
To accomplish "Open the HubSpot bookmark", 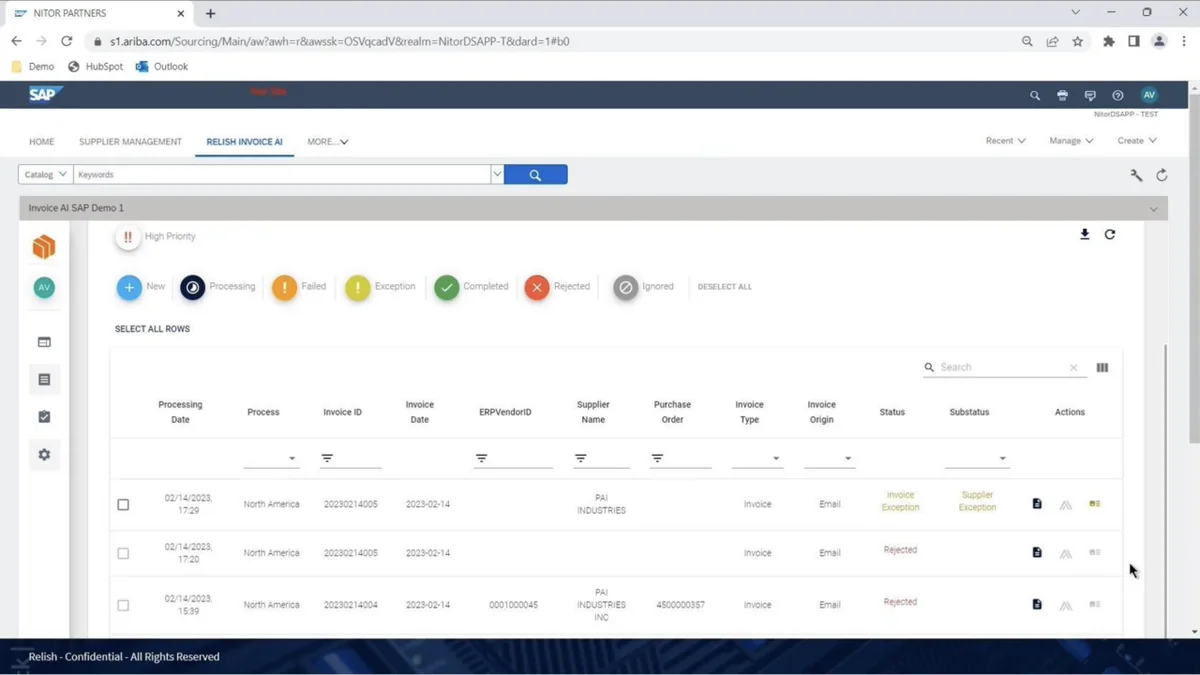I will coord(95,67).
